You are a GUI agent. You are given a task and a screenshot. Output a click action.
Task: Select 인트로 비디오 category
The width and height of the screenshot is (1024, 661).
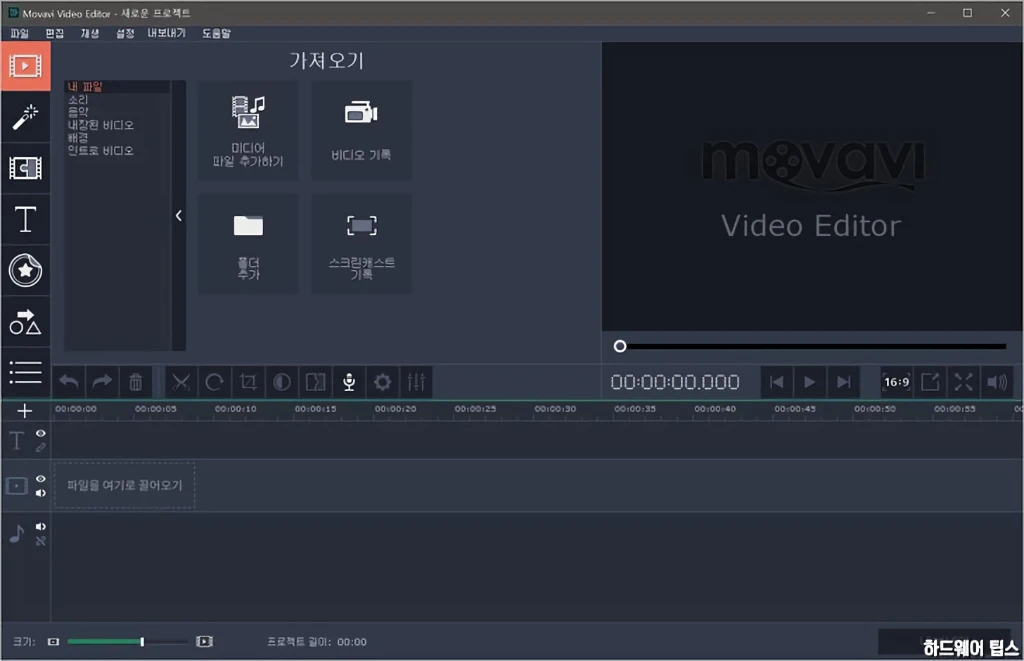(101, 150)
